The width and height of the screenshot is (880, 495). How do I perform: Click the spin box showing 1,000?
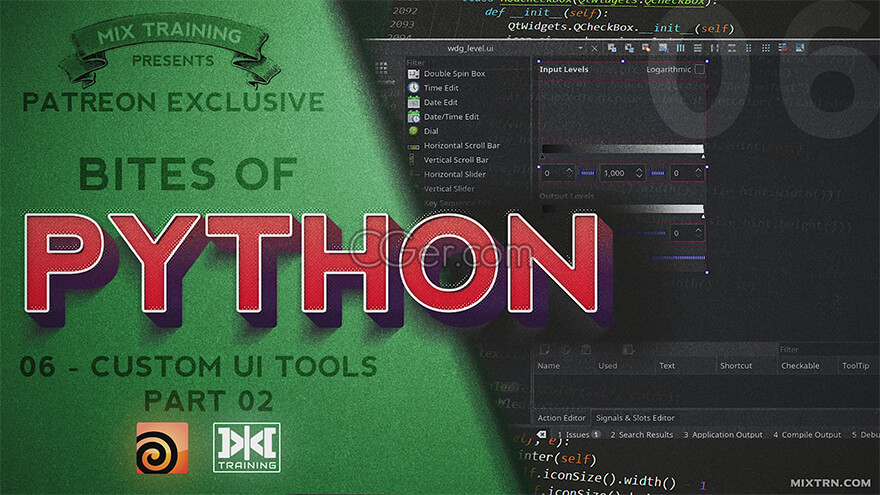tap(622, 173)
